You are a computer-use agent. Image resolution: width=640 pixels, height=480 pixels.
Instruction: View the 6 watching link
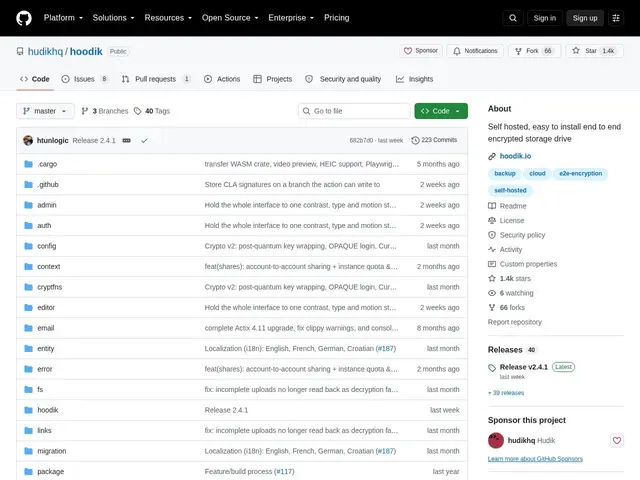(x=511, y=293)
